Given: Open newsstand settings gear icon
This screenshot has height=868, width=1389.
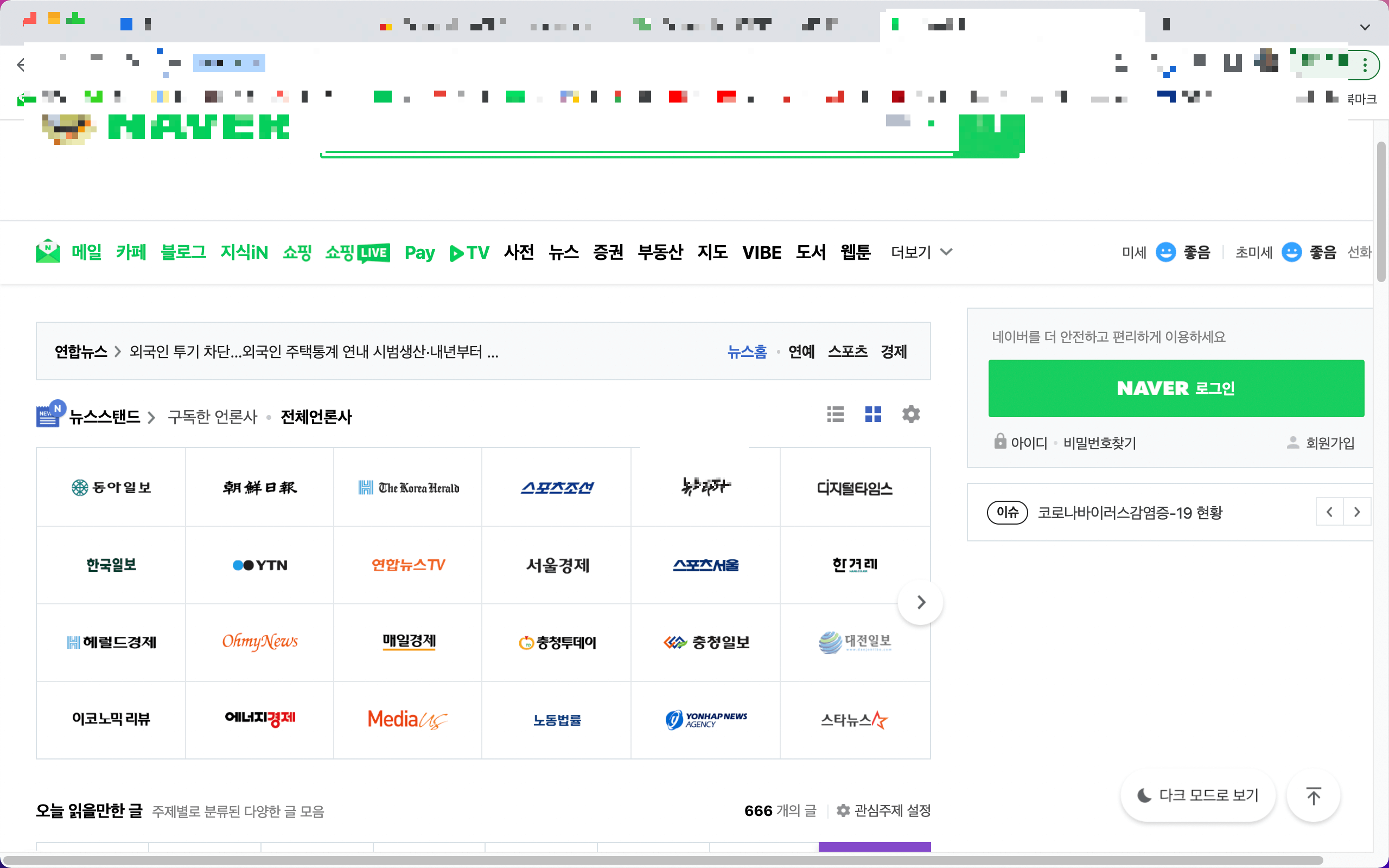Looking at the screenshot, I should (911, 414).
